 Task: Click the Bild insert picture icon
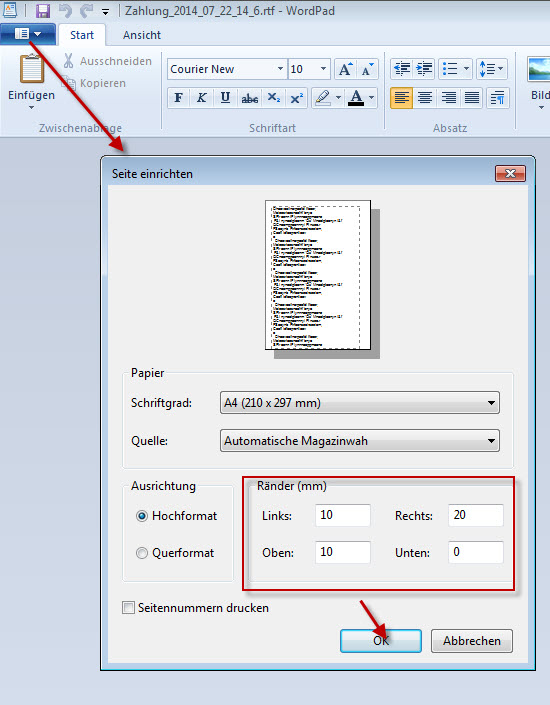(539, 69)
